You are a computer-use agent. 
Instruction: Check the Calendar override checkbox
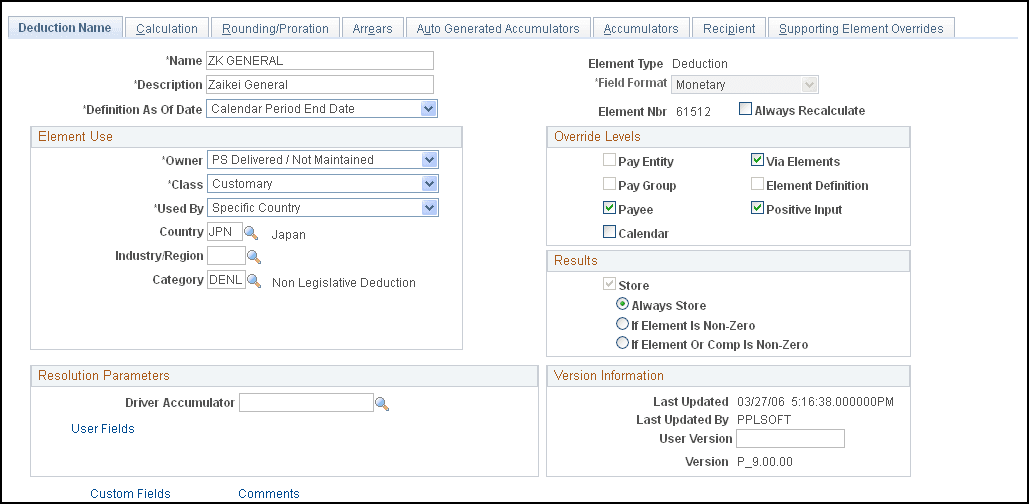point(609,233)
